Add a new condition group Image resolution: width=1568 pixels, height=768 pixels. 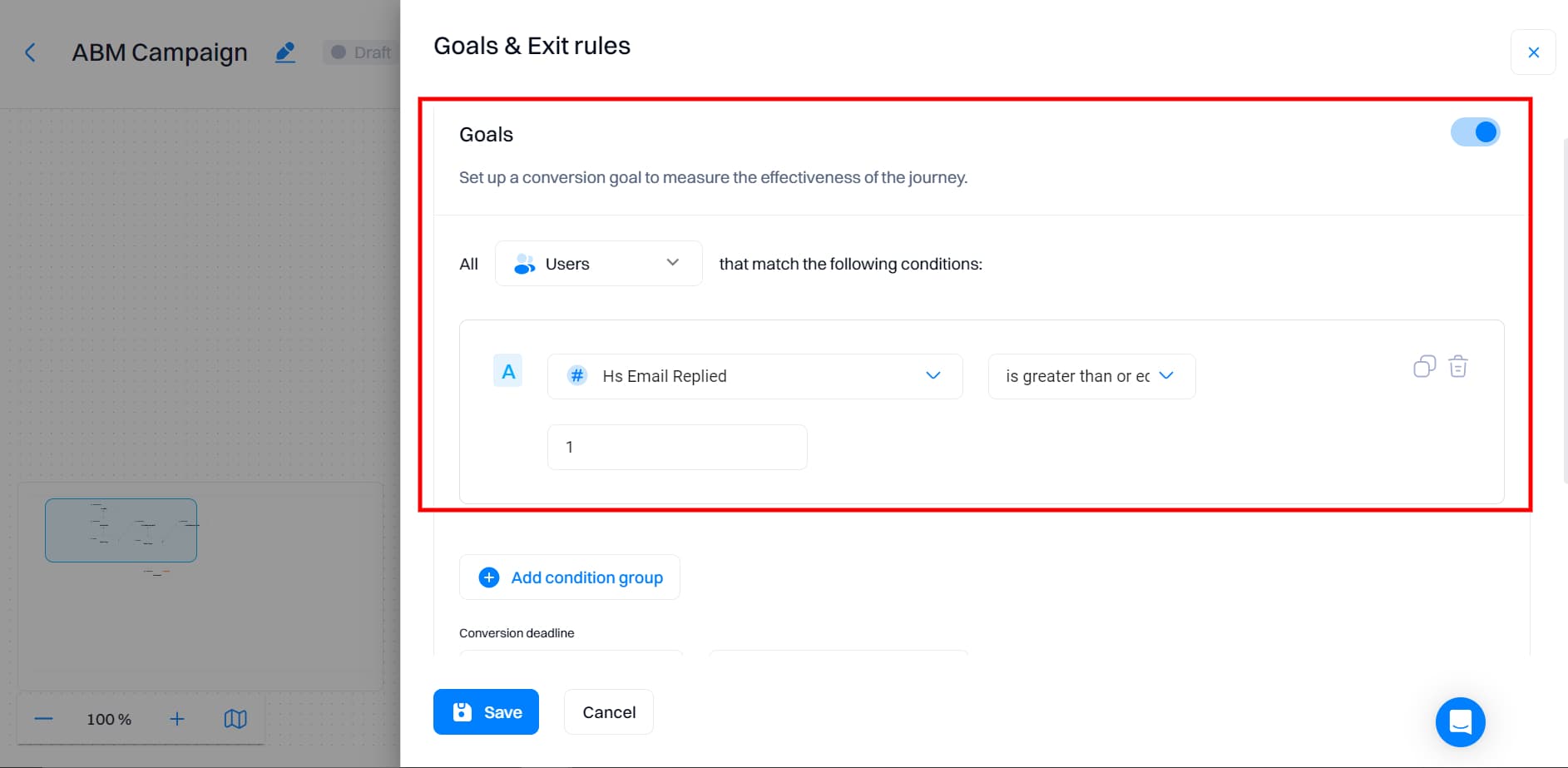pos(569,577)
